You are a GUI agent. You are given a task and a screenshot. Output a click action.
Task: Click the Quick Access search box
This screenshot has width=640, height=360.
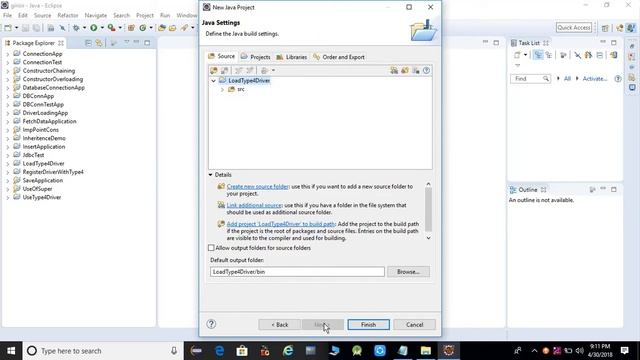tap(574, 27)
